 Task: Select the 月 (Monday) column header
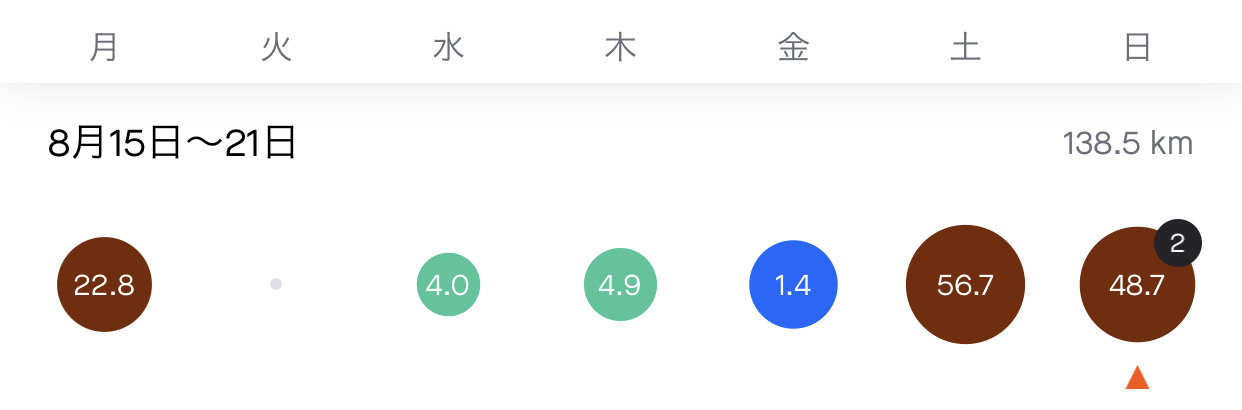(104, 47)
